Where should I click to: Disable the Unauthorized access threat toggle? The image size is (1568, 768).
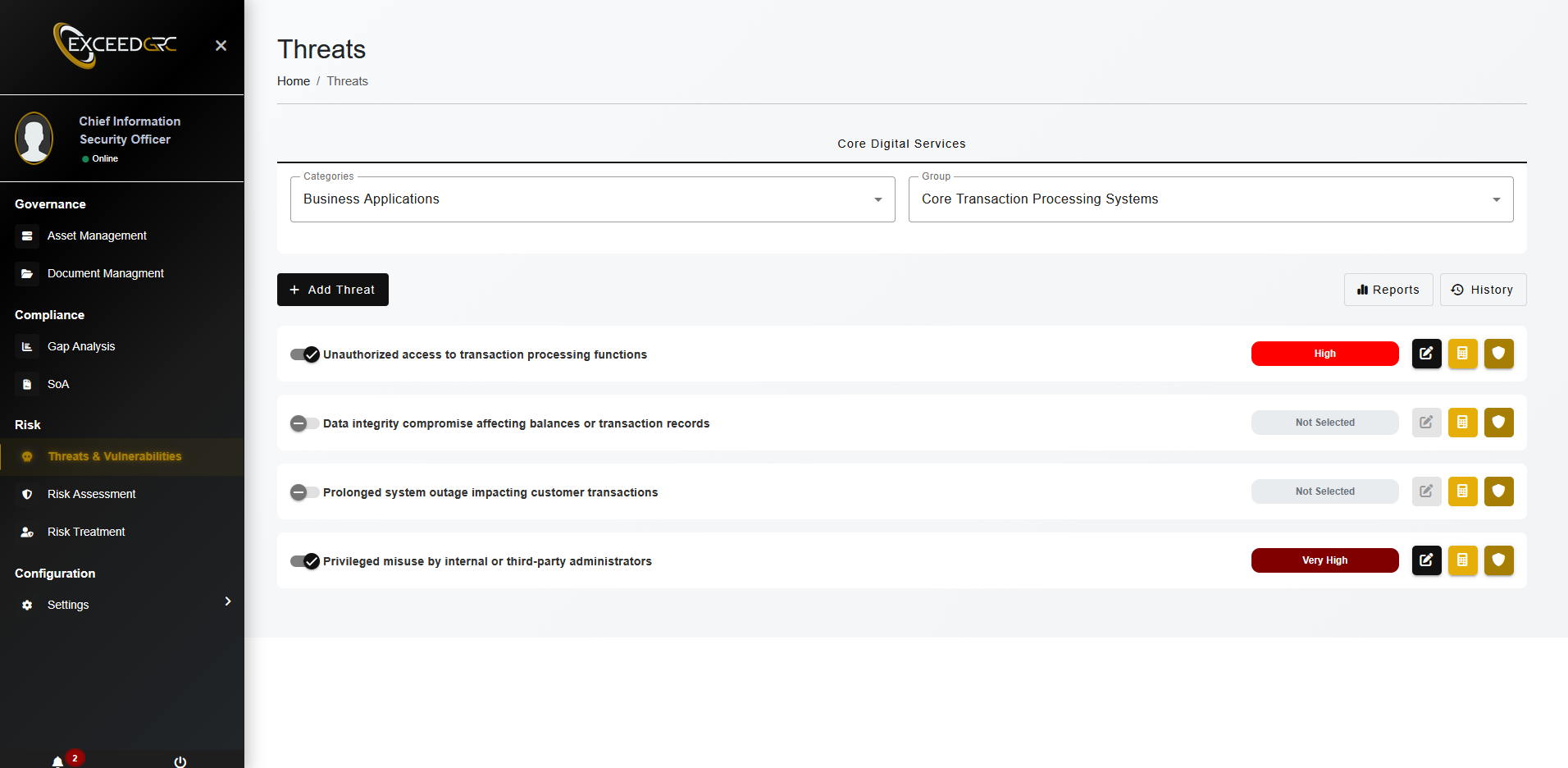[305, 354]
